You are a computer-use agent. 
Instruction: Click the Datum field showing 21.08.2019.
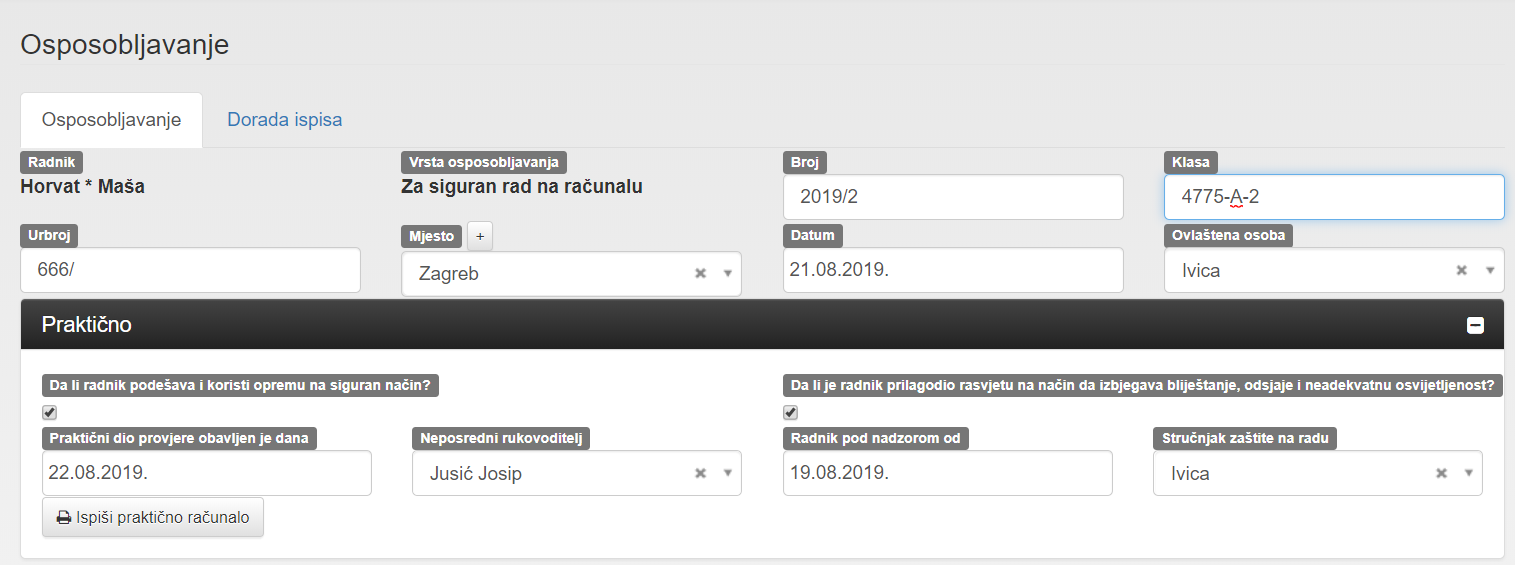tap(952, 270)
